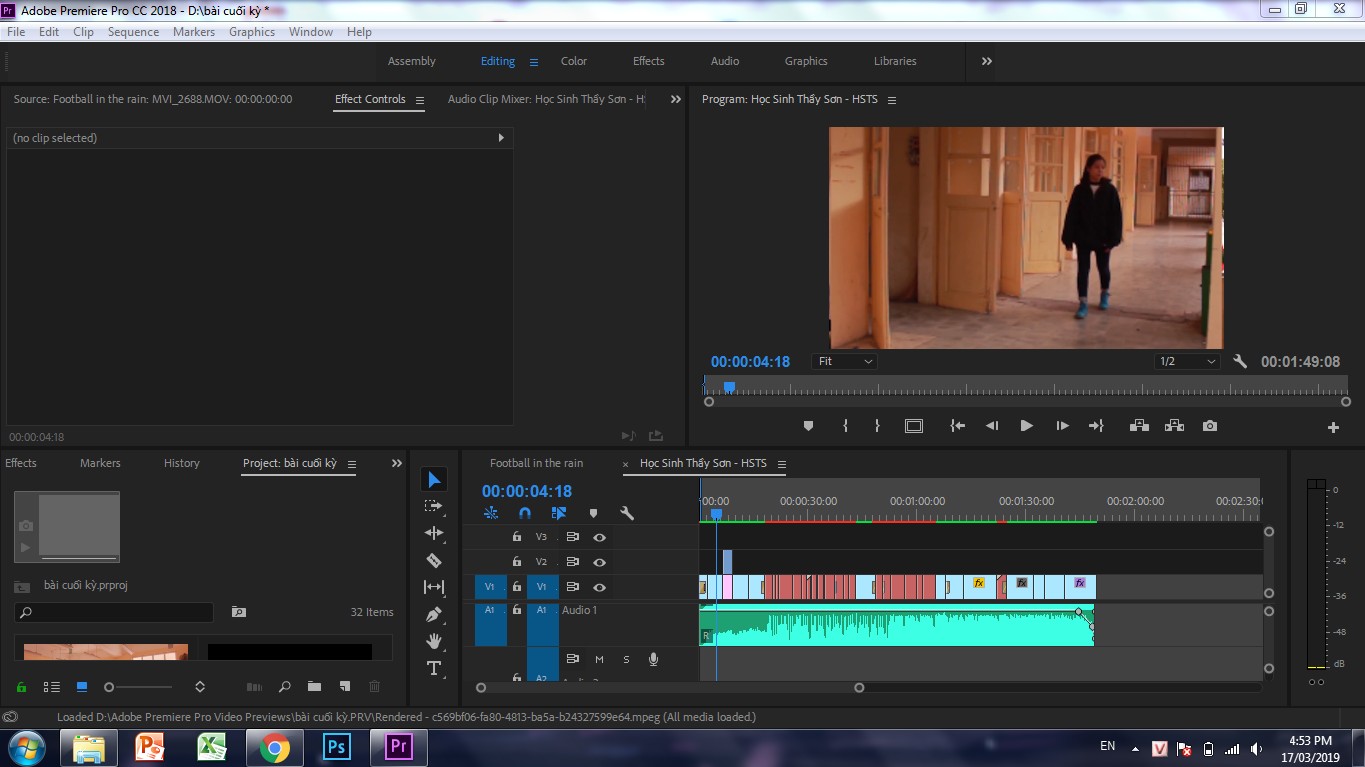Activate the Slip tool
Screen dimensions: 1365x767
pos(434,587)
